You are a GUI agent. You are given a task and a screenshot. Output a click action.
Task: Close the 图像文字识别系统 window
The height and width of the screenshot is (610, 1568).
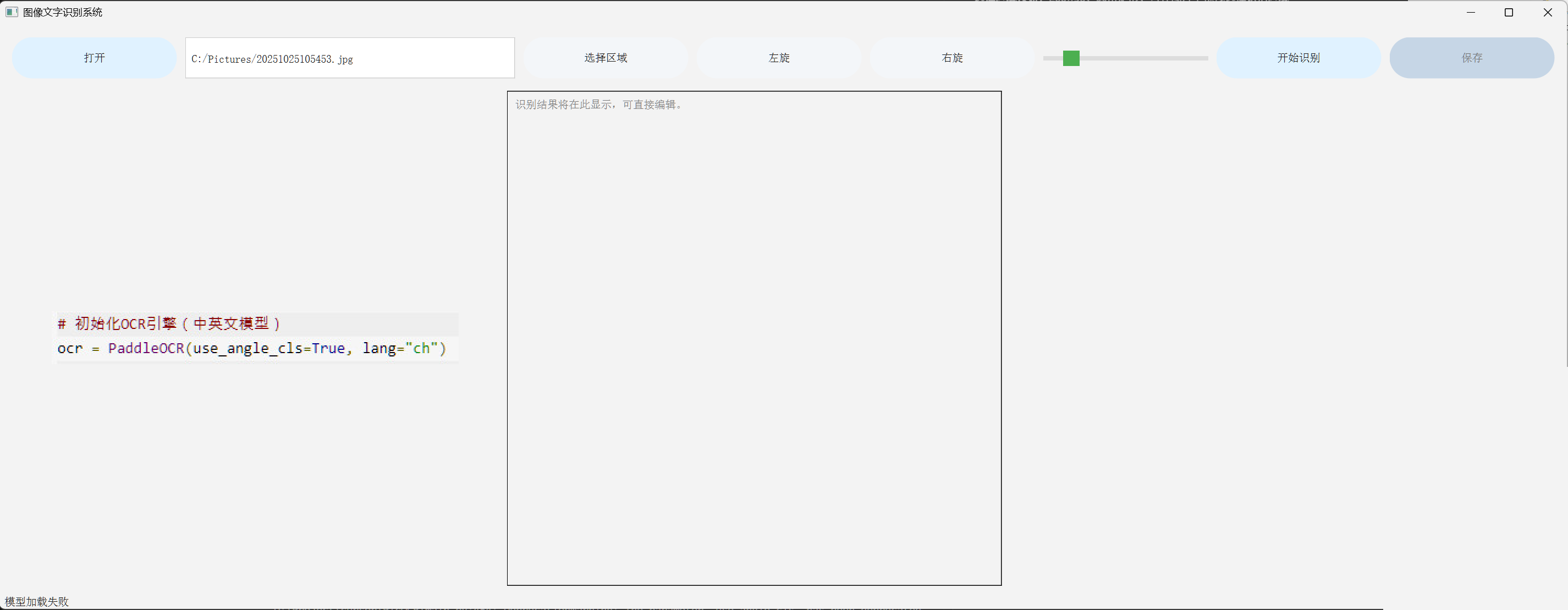1547,12
